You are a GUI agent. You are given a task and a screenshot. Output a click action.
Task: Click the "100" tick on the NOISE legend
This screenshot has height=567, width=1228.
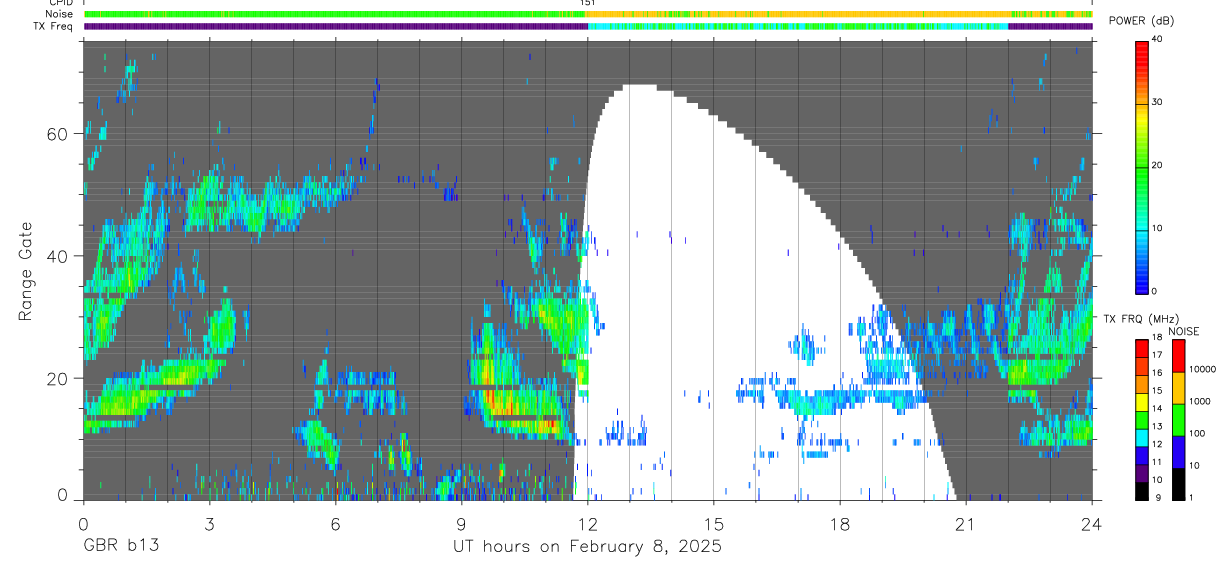[1197, 433]
